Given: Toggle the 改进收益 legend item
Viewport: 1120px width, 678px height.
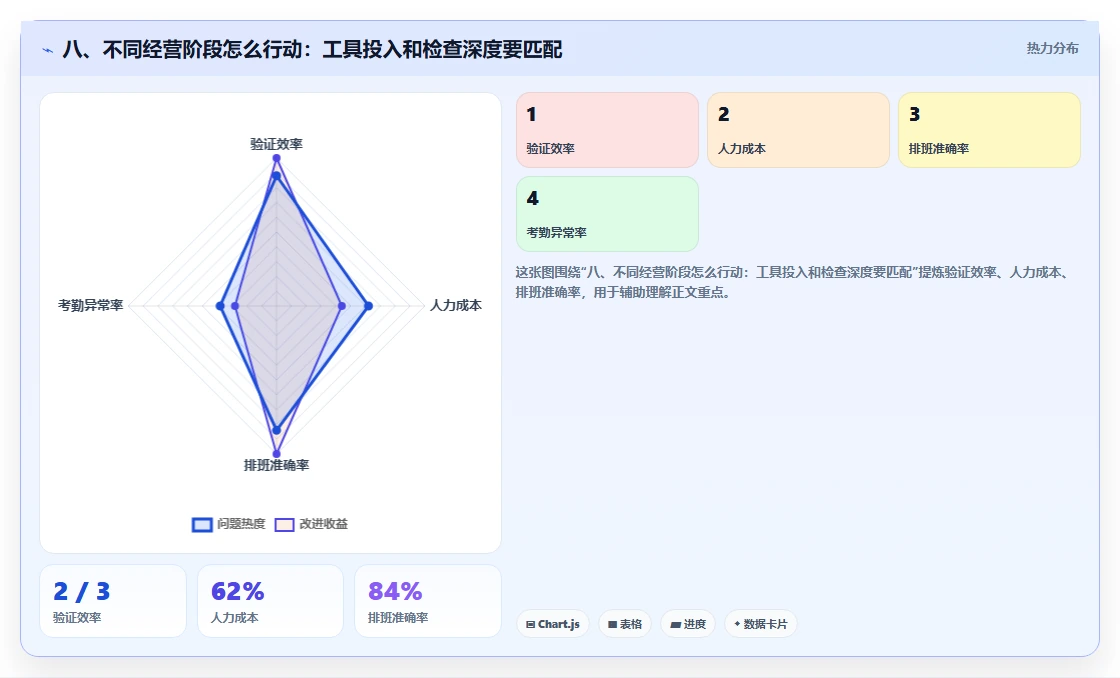Looking at the screenshot, I should tap(311, 524).
